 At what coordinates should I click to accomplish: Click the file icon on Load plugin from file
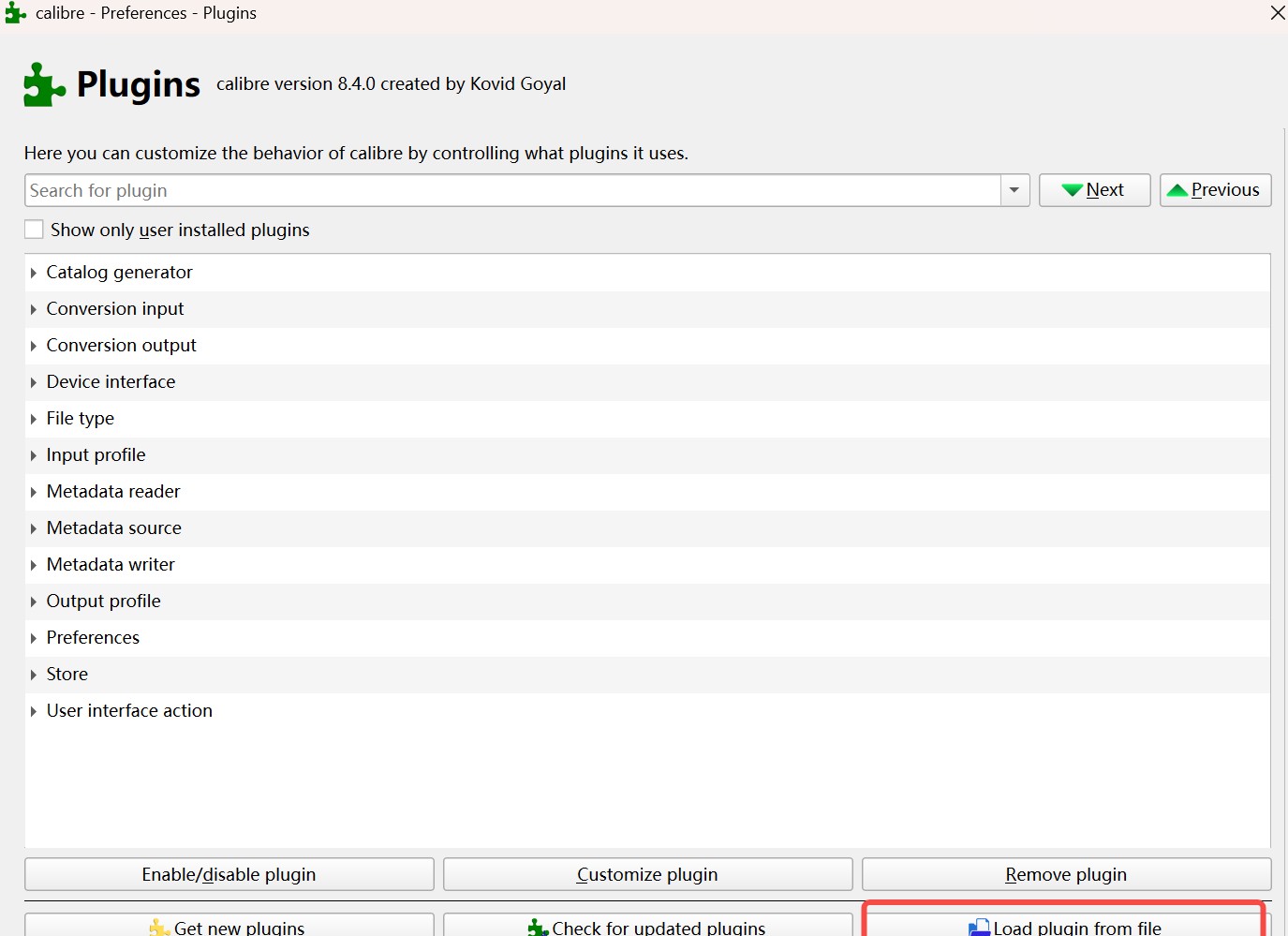pyautogui.click(x=979, y=928)
